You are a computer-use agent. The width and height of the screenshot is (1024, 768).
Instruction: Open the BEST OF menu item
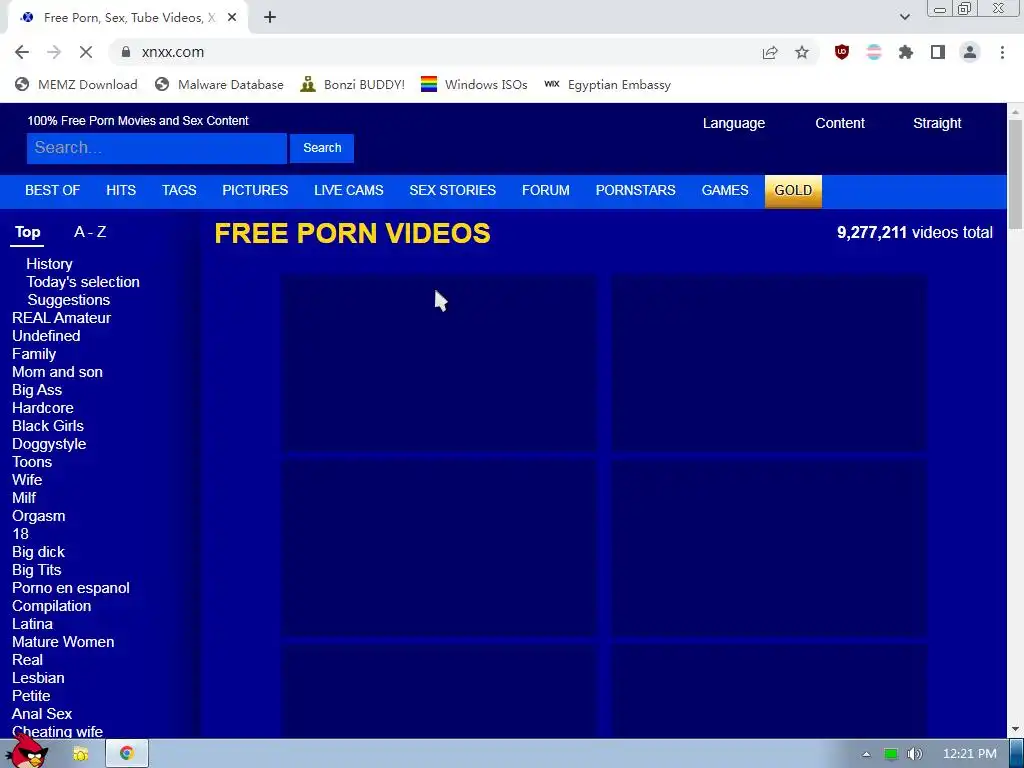click(x=52, y=191)
